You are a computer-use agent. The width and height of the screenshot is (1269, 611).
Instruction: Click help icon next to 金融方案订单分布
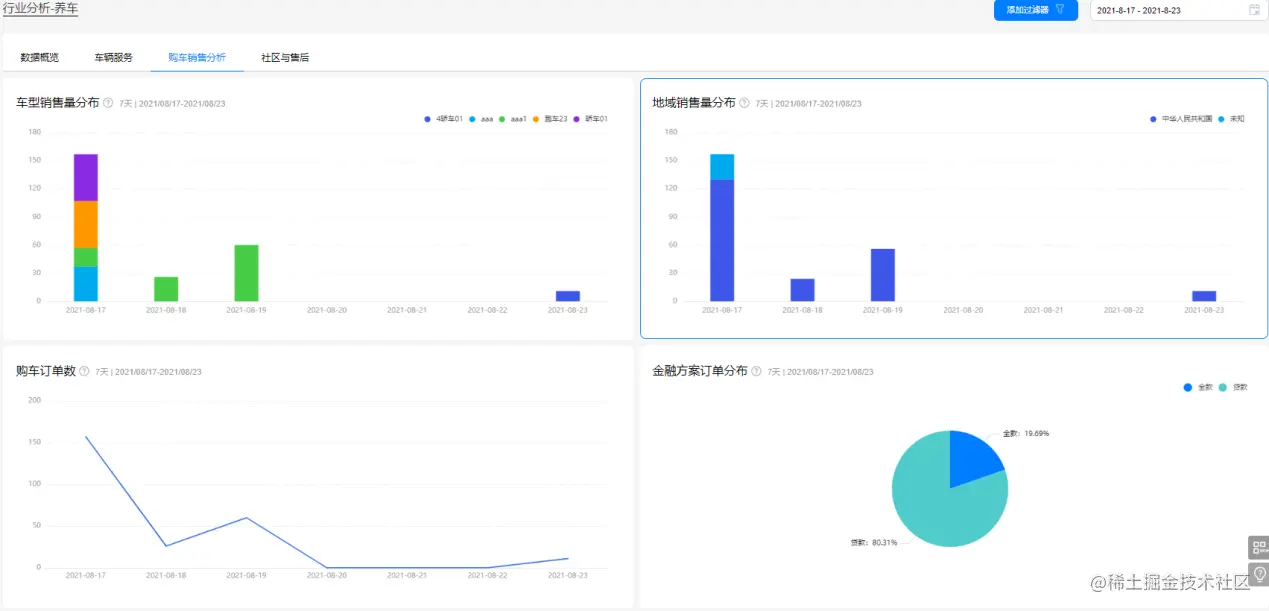pyautogui.click(x=756, y=371)
